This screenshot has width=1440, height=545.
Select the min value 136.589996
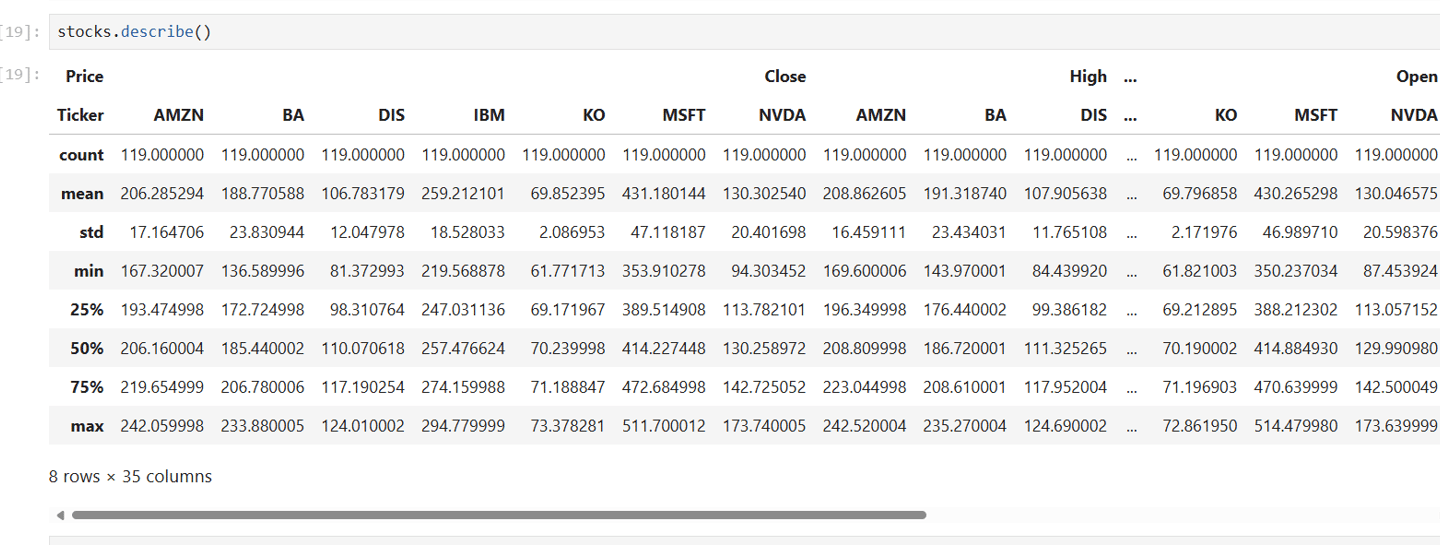[263, 271]
